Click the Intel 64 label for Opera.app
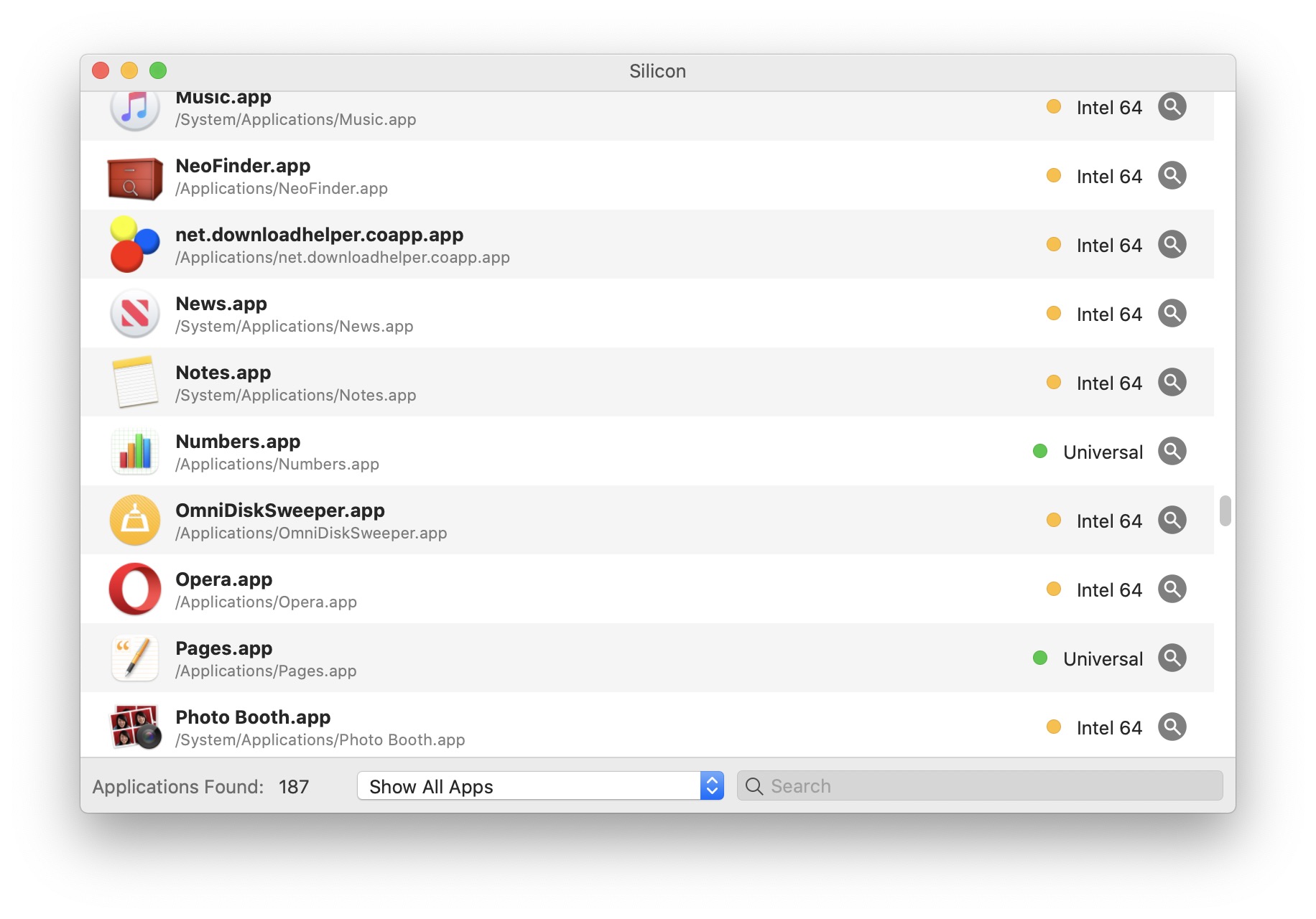1316x919 pixels. (1109, 590)
